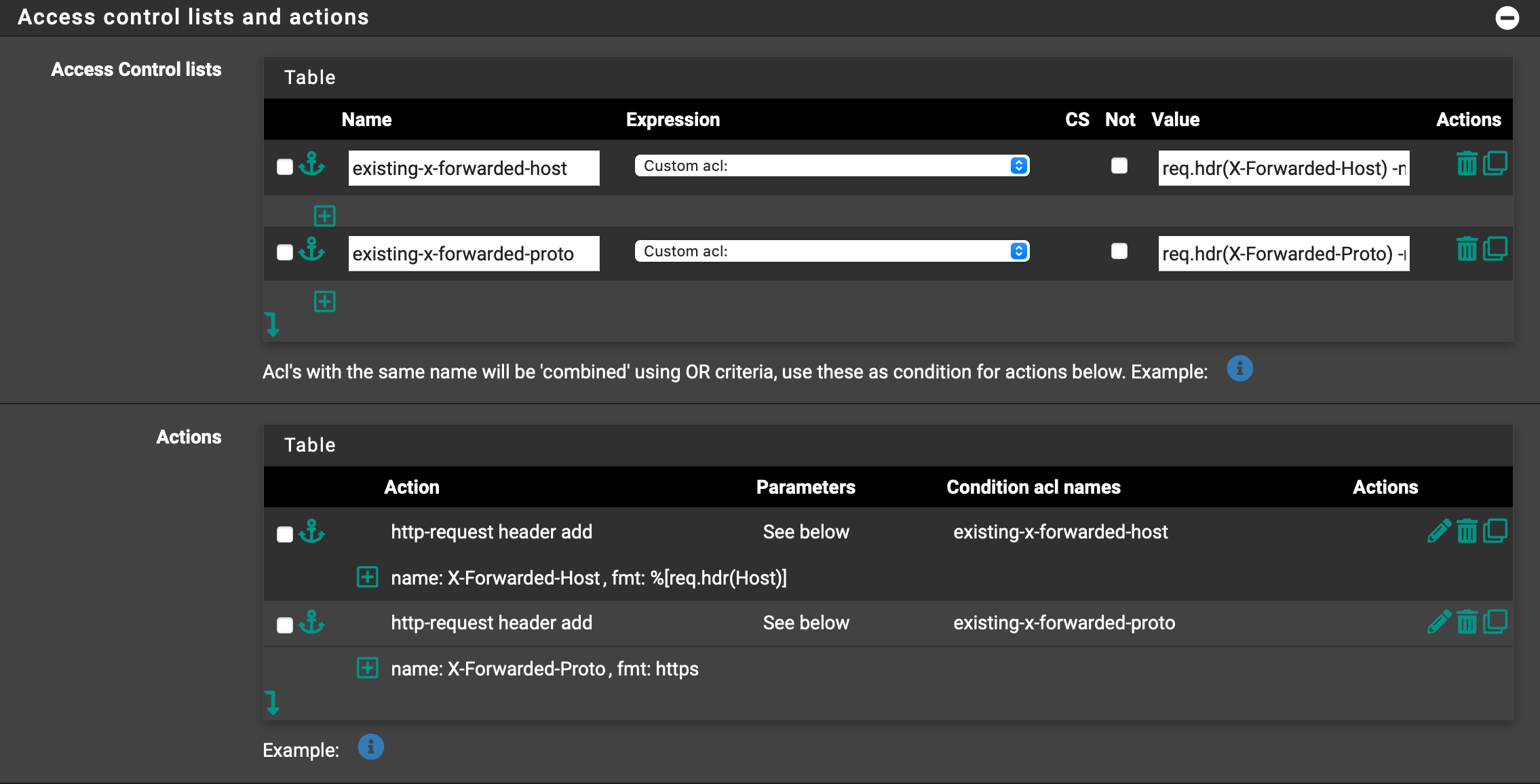Edit the existing-x-forwarded-proto action with pencil
The width and height of the screenshot is (1540, 784).
1439,622
